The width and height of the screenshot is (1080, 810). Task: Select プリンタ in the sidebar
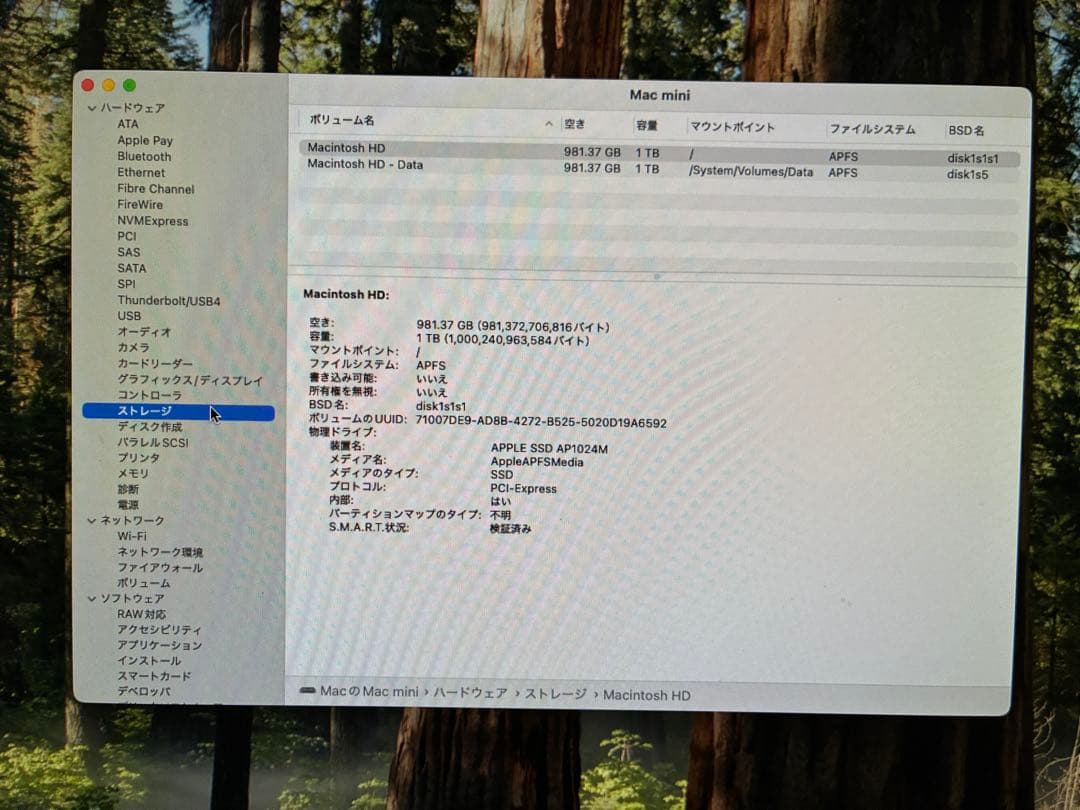[138, 458]
